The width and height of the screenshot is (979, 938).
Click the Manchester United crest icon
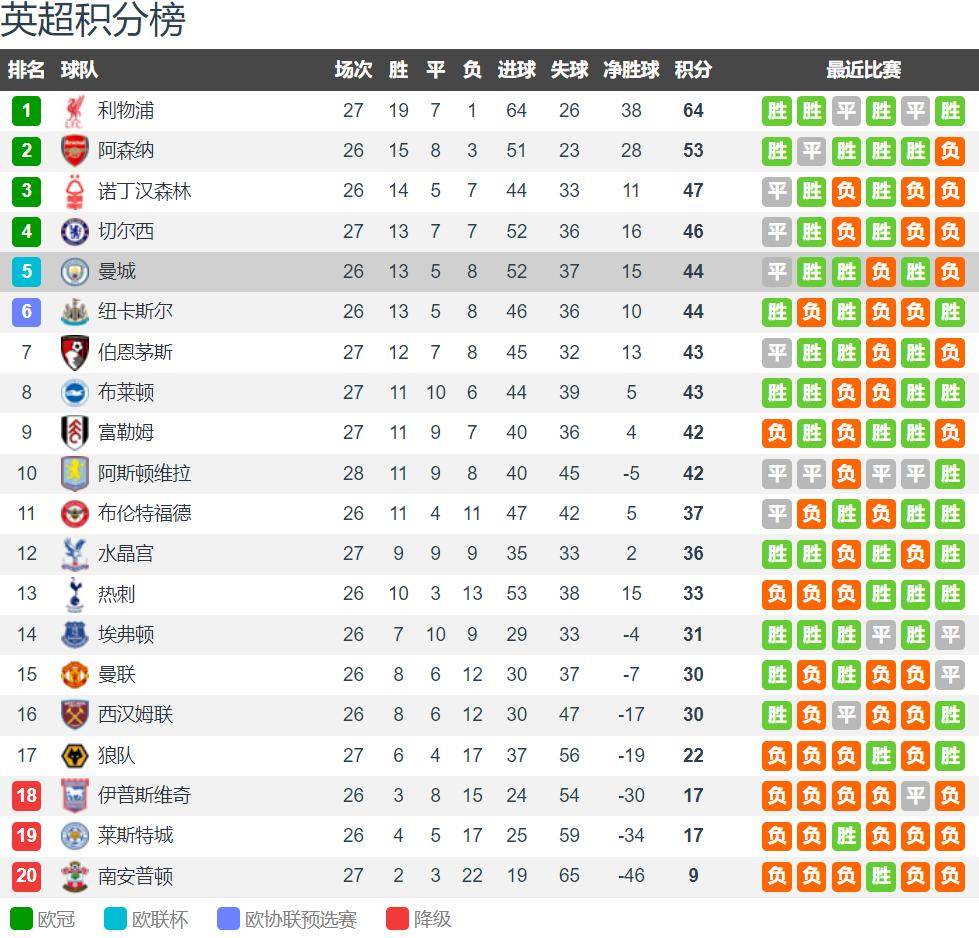click(x=74, y=674)
